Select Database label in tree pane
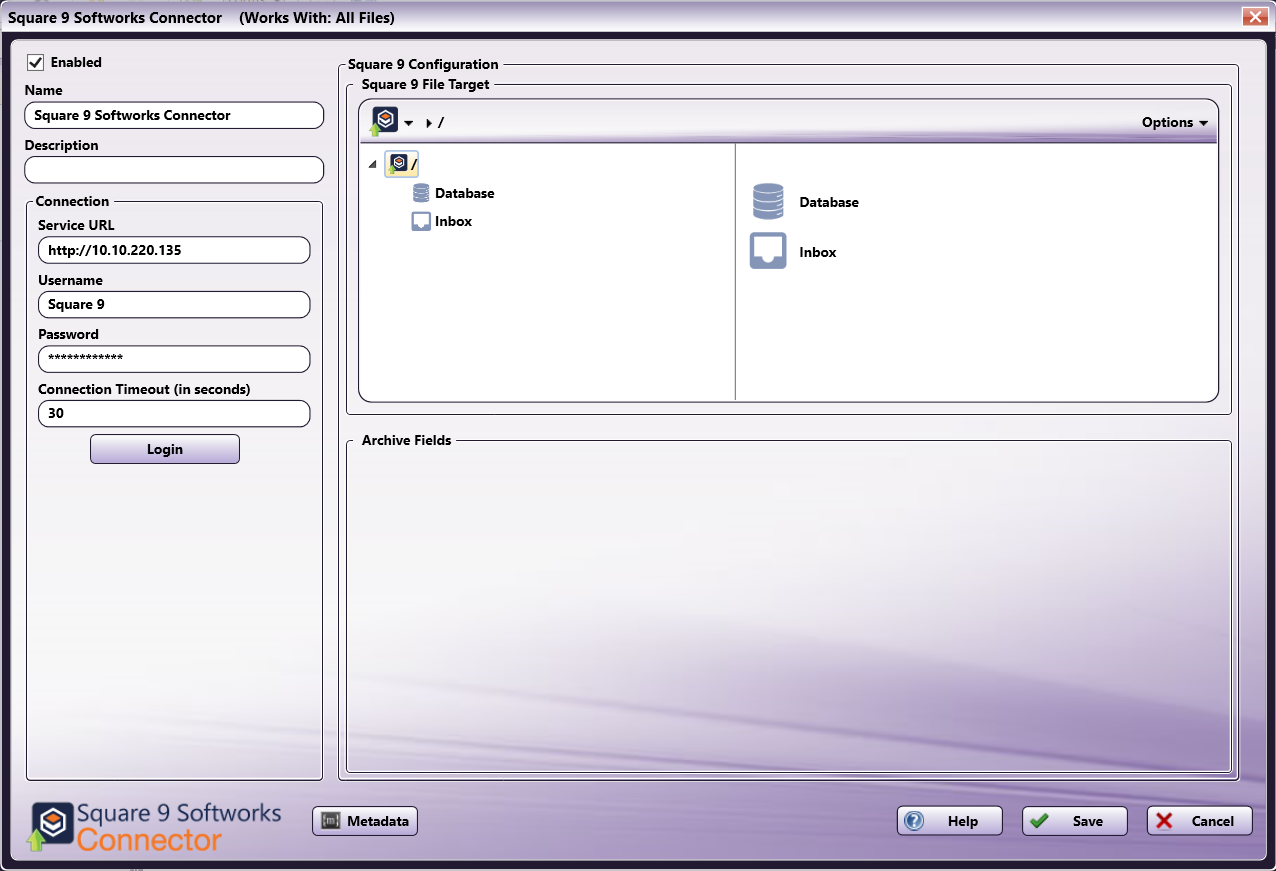The height and width of the screenshot is (871, 1276). pos(464,193)
